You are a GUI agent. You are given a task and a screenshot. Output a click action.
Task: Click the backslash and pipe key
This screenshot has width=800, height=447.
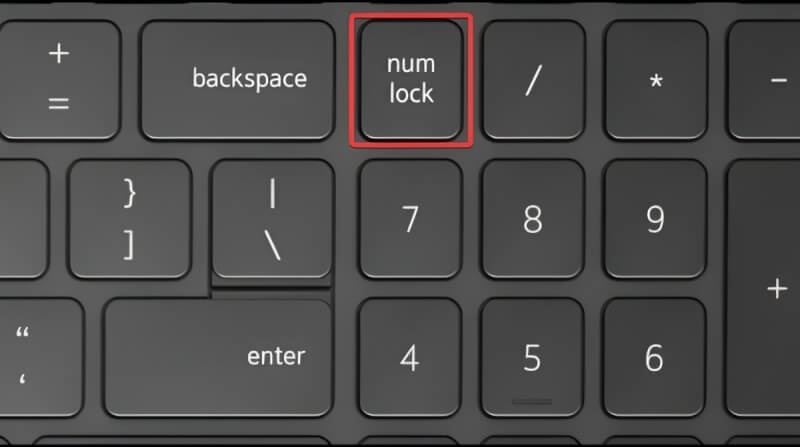pos(272,219)
